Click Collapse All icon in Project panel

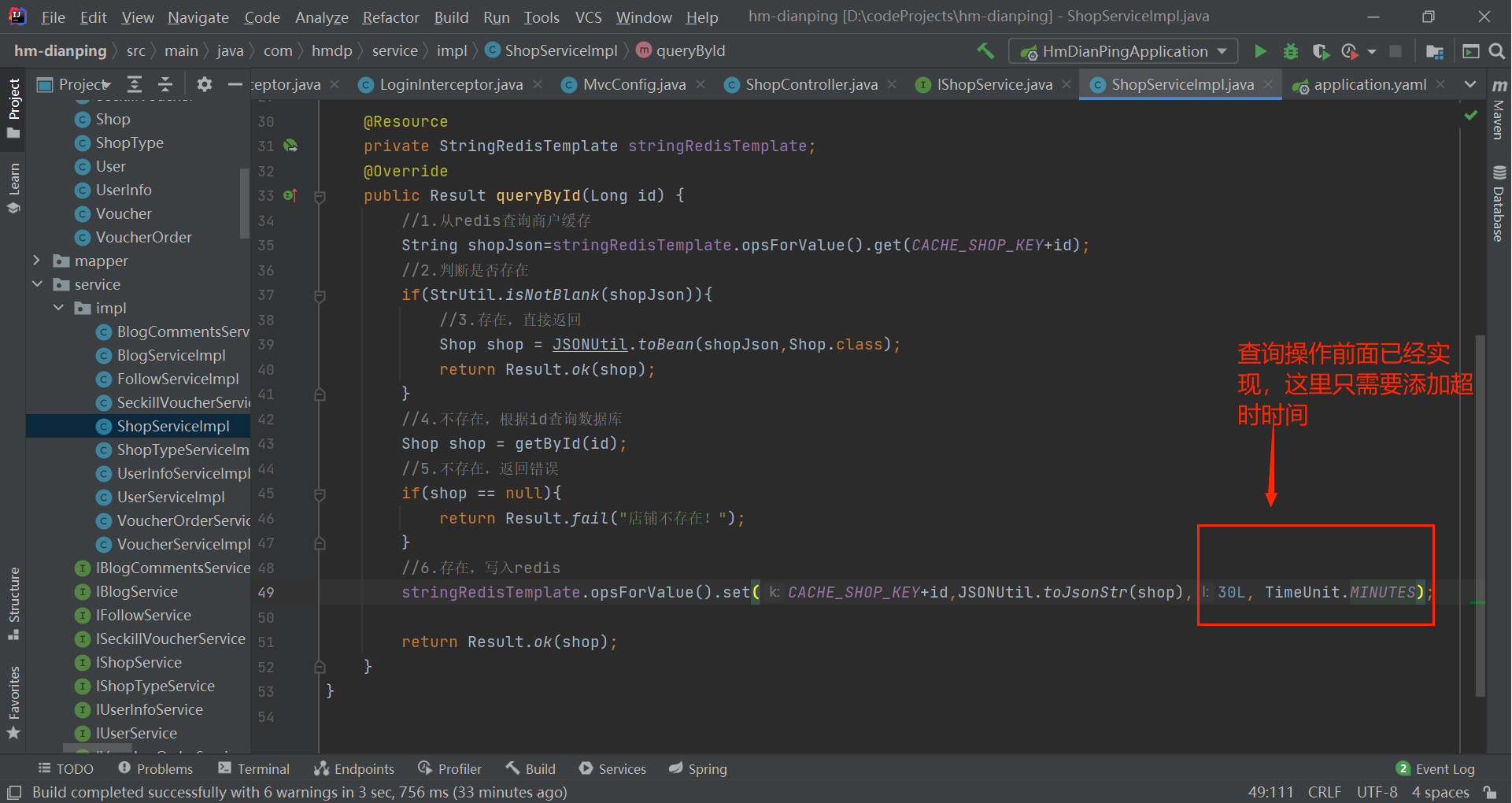(165, 84)
